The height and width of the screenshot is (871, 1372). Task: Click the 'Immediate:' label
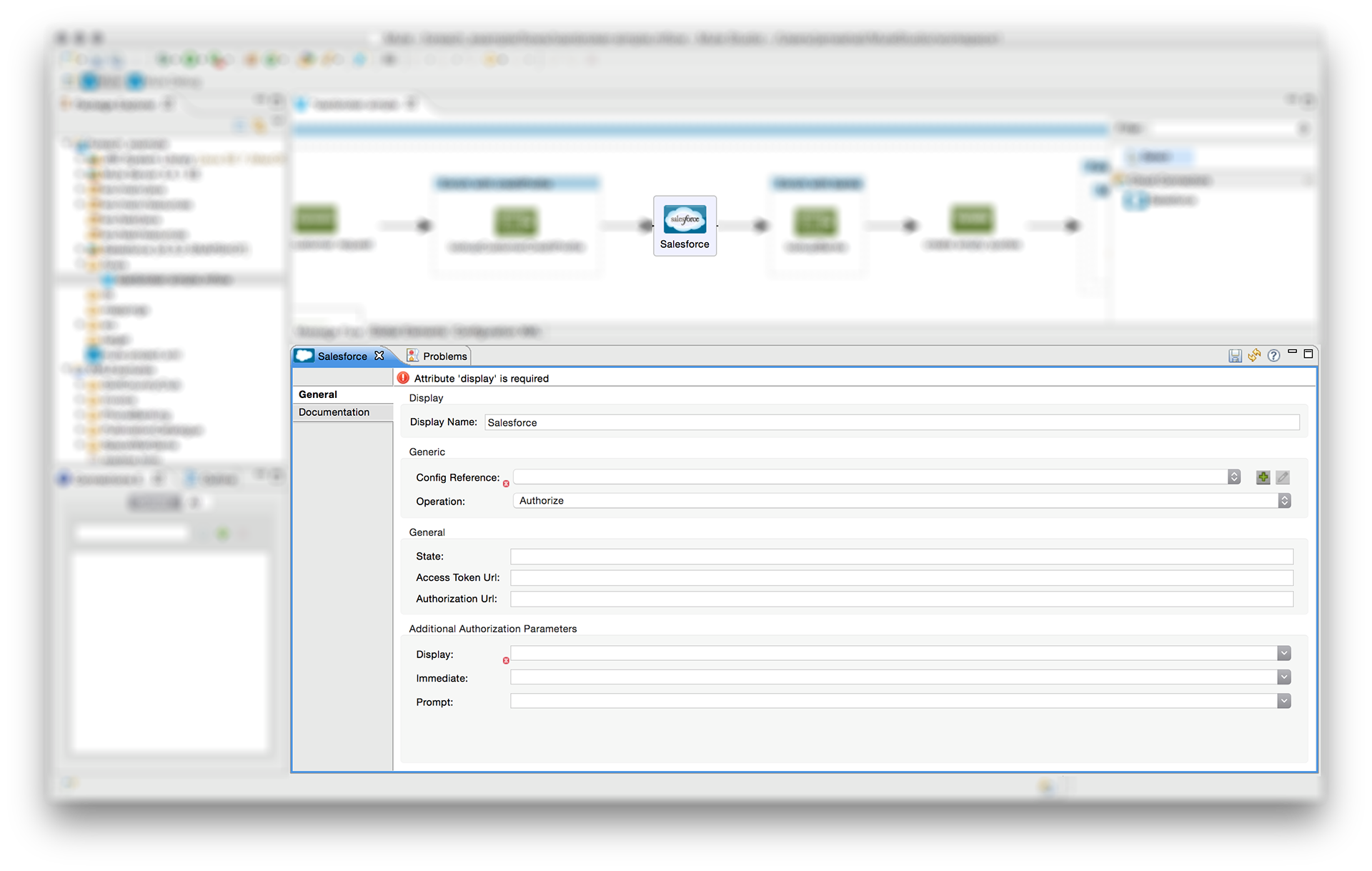tap(442, 678)
